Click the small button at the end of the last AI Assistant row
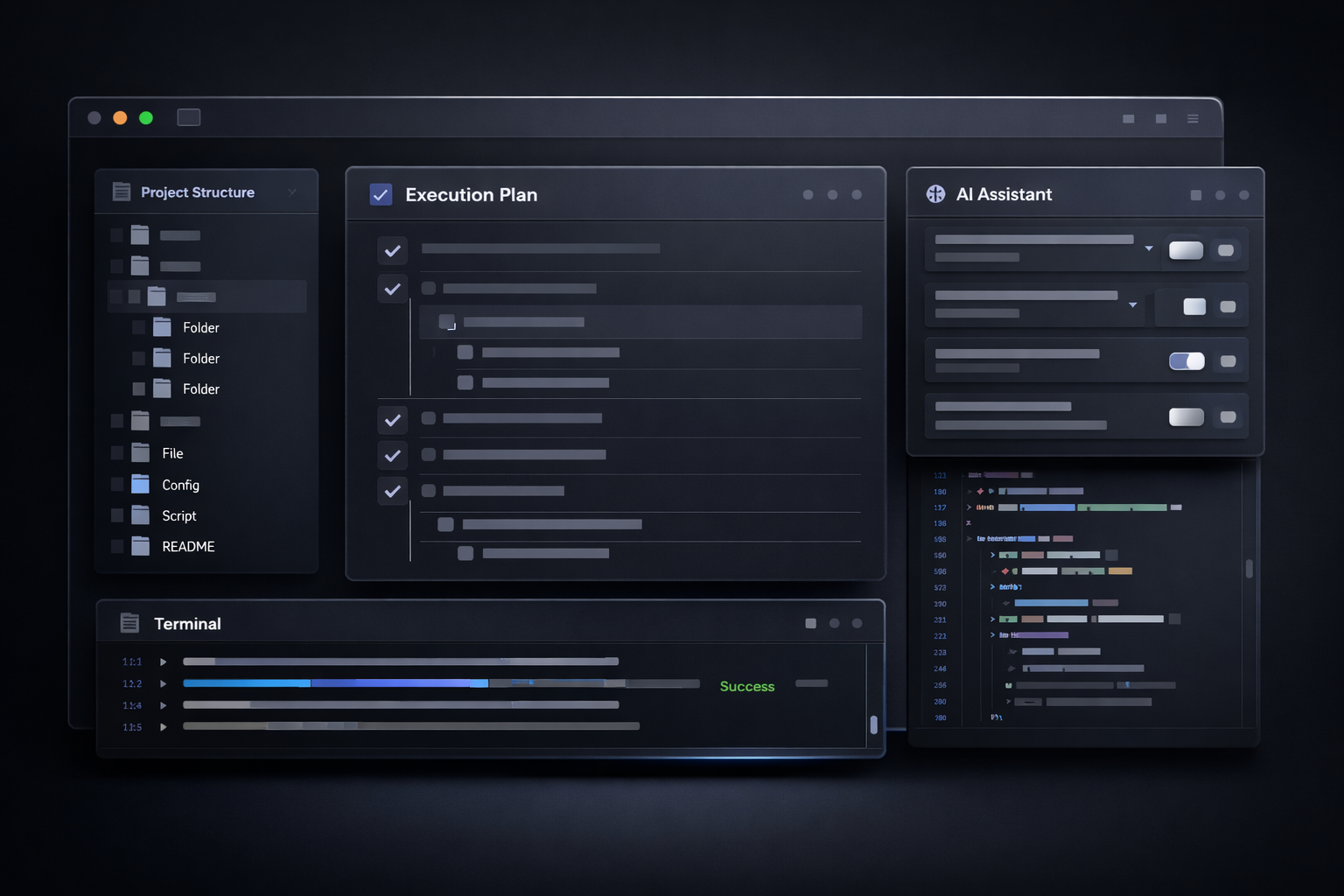Image resolution: width=1344 pixels, height=896 pixels. (x=1228, y=417)
